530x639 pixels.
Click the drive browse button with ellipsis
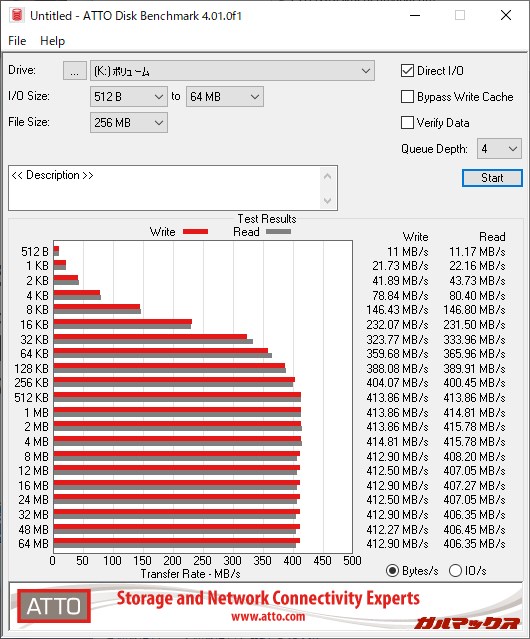point(75,71)
